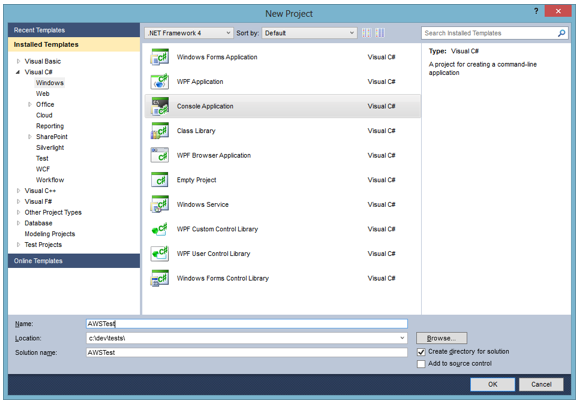Click the WPF Custom Control Library icon
Screen dimensions: 580x406
click(160, 229)
